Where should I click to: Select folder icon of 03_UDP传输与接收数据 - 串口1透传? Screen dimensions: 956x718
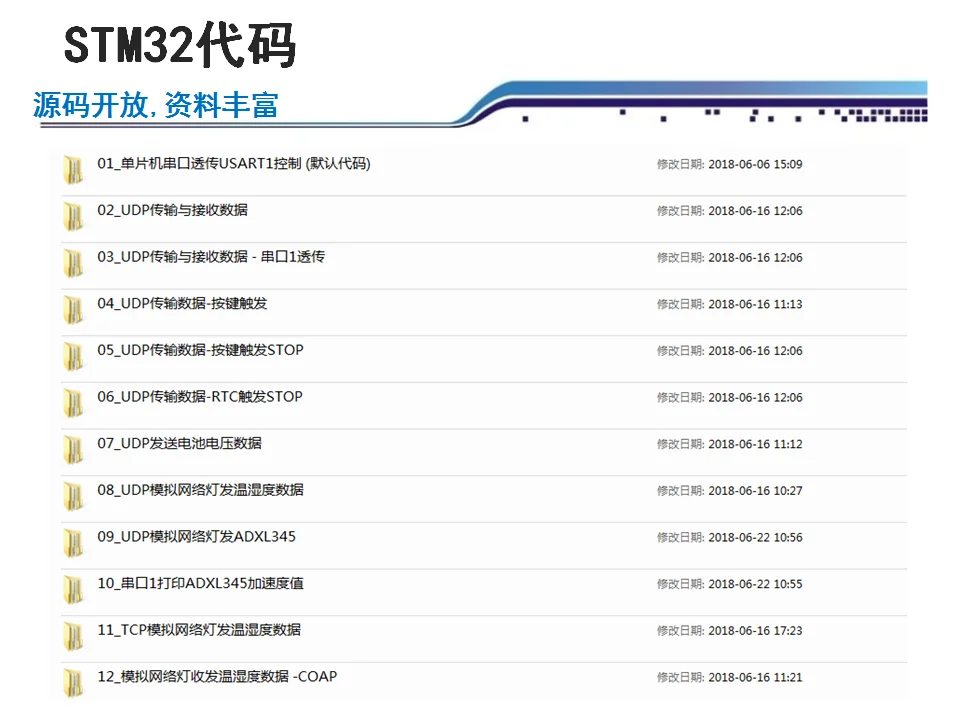[73, 262]
